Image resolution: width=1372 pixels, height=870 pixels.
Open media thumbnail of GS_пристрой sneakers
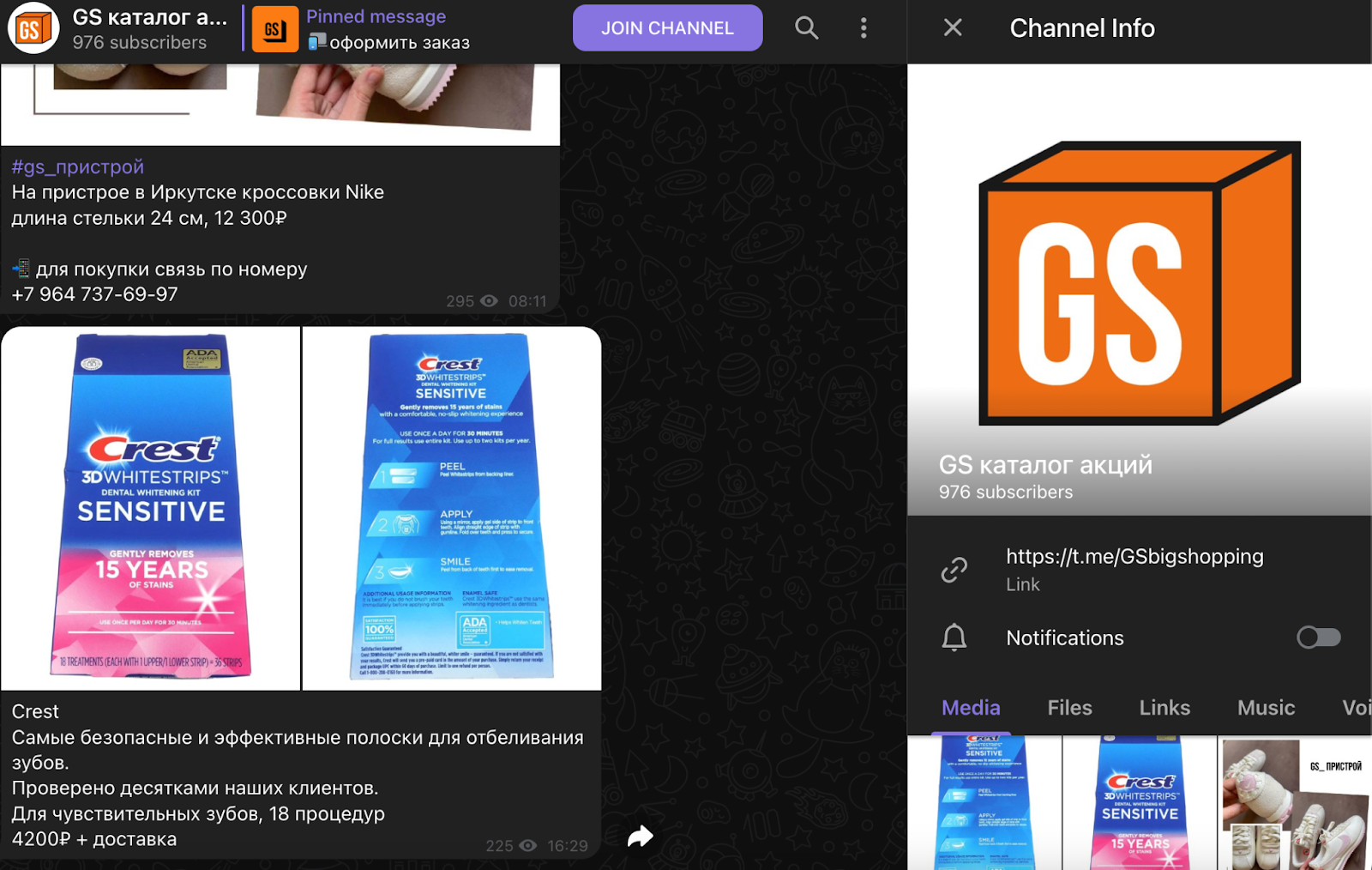(1295, 802)
